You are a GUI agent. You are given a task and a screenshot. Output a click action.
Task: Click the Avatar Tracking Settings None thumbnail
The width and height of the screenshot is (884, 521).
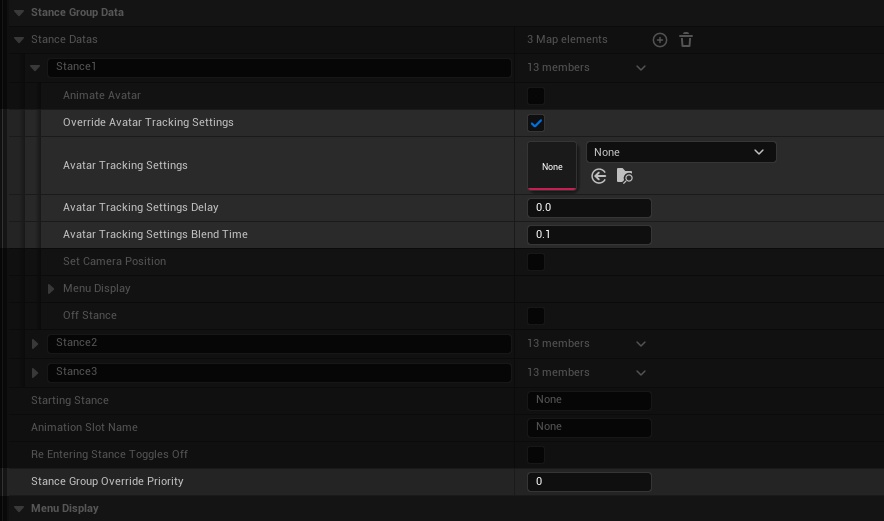pos(552,166)
